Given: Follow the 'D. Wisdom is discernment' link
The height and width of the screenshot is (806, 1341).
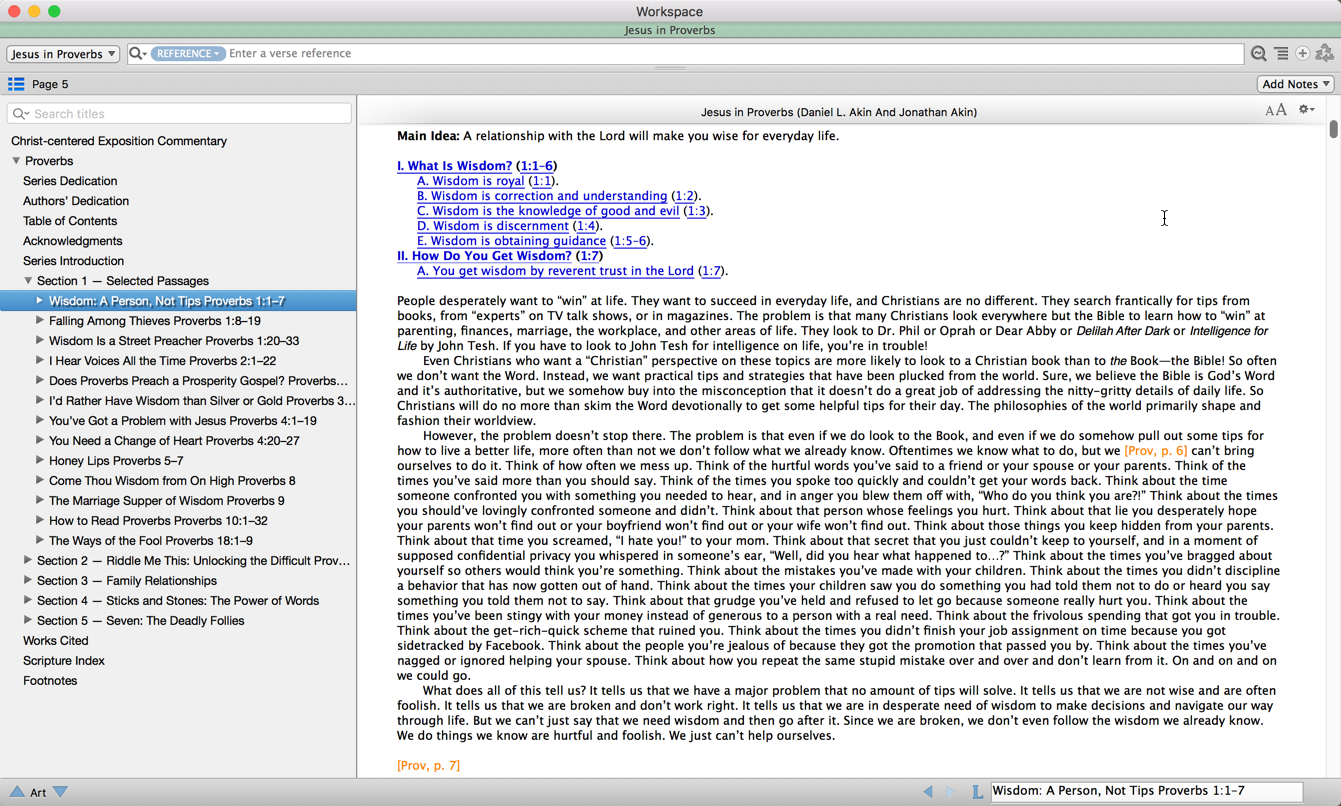Looking at the screenshot, I should point(492,226).
